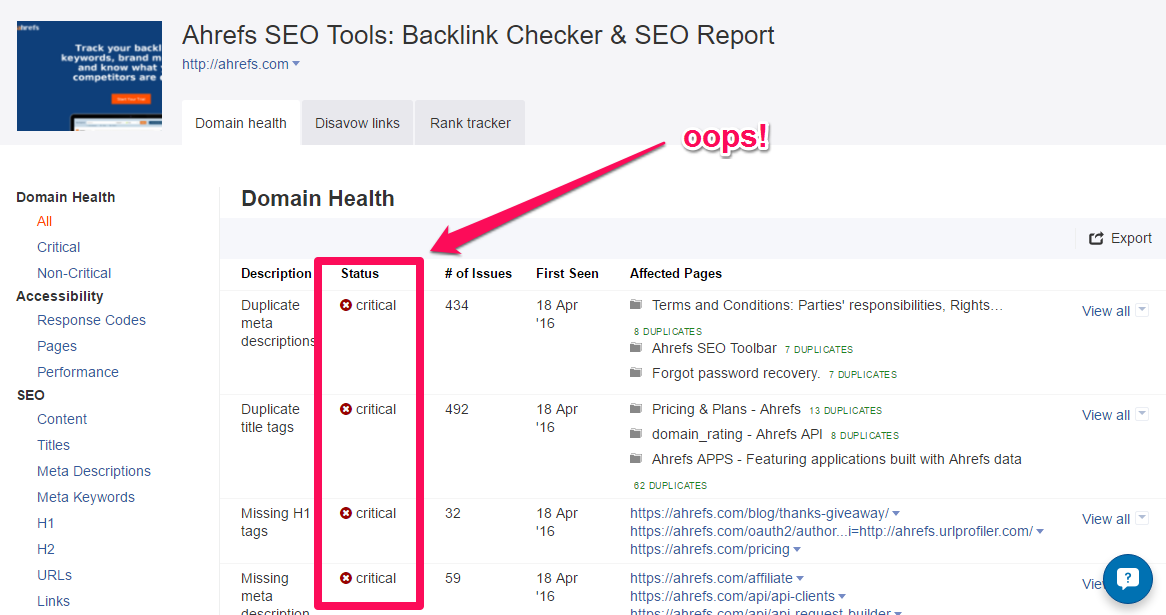Expand View all dropdown for Duplicate title tags
This screenshot has height=615, width=1166.
1142,414
